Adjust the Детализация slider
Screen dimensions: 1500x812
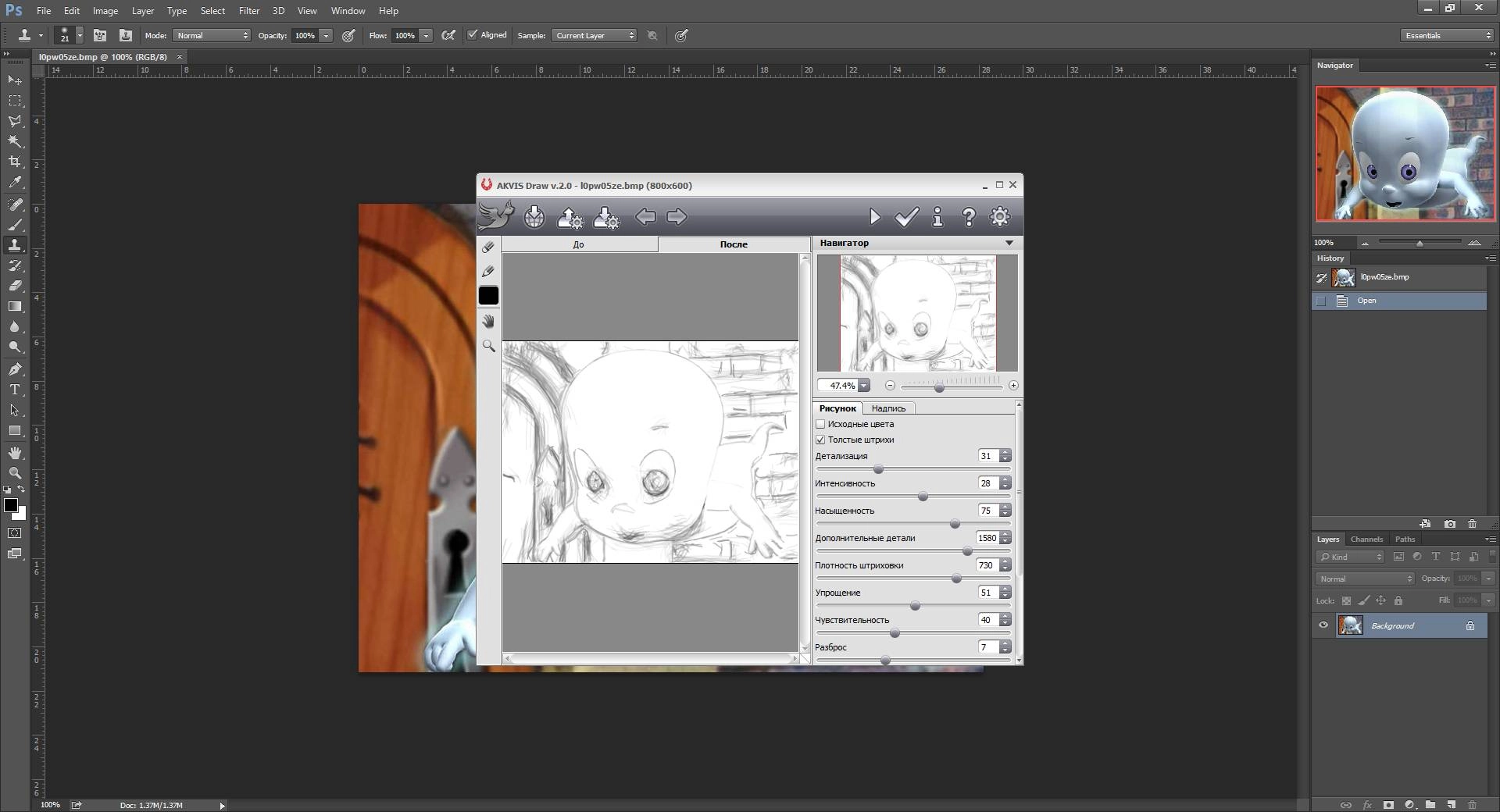point(878,469)
